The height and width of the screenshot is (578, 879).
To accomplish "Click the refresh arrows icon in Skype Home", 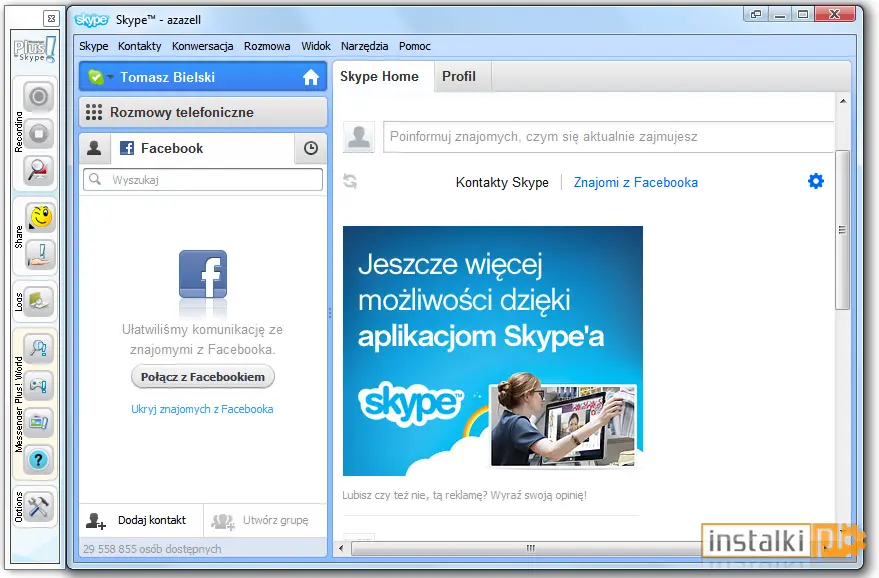I will pos(350,181).
